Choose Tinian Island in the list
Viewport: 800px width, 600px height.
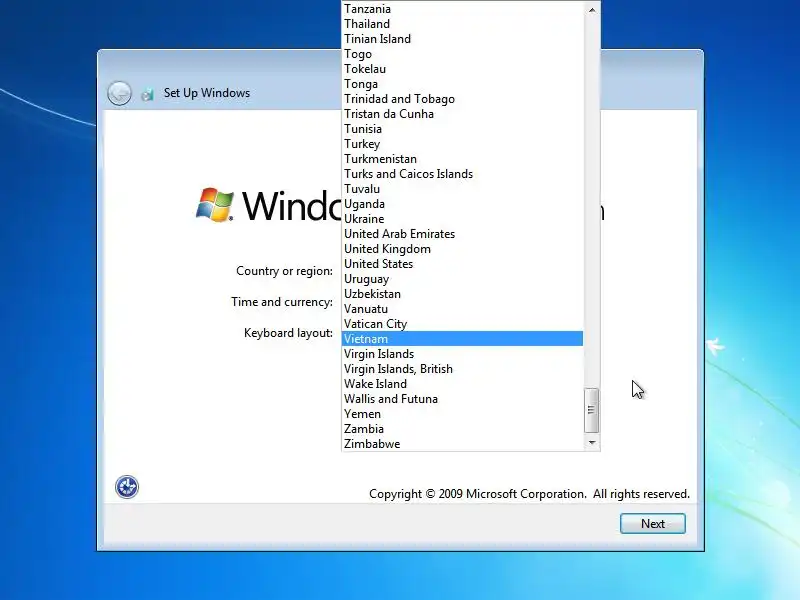[x=462, y=39]
